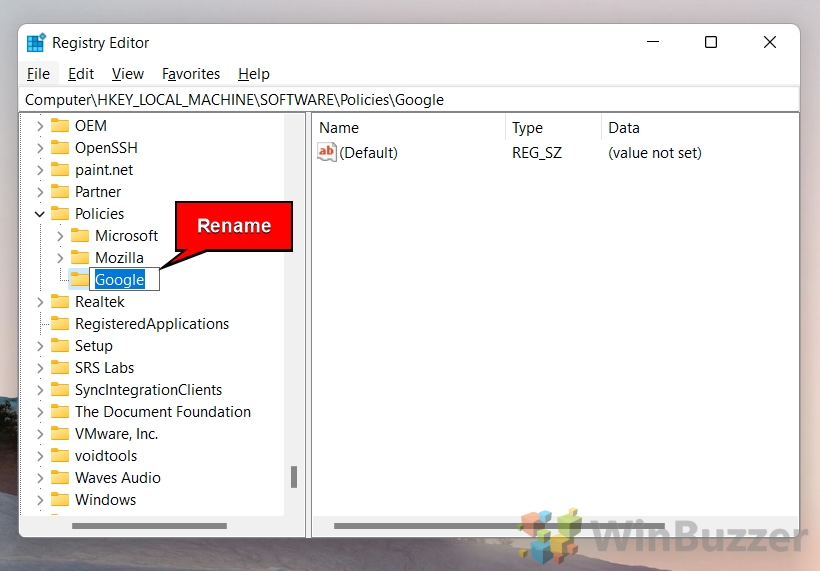
Task: Expand the Waves Audio key
Action: 40,477
